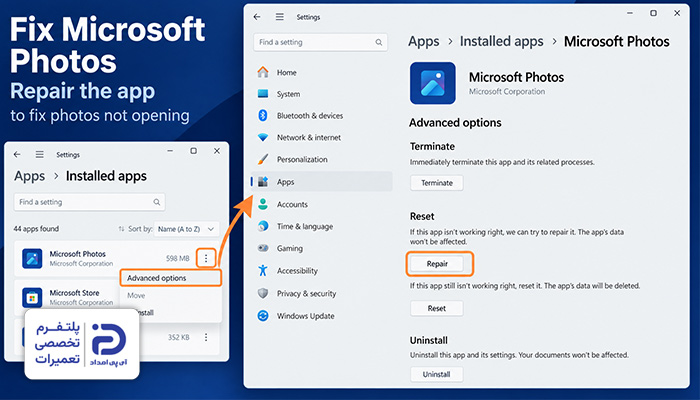The height and width of the screenshot is (400, 700).
Task: Click Microsoft Store icon in apps list
Action: [x=32, y=297]
